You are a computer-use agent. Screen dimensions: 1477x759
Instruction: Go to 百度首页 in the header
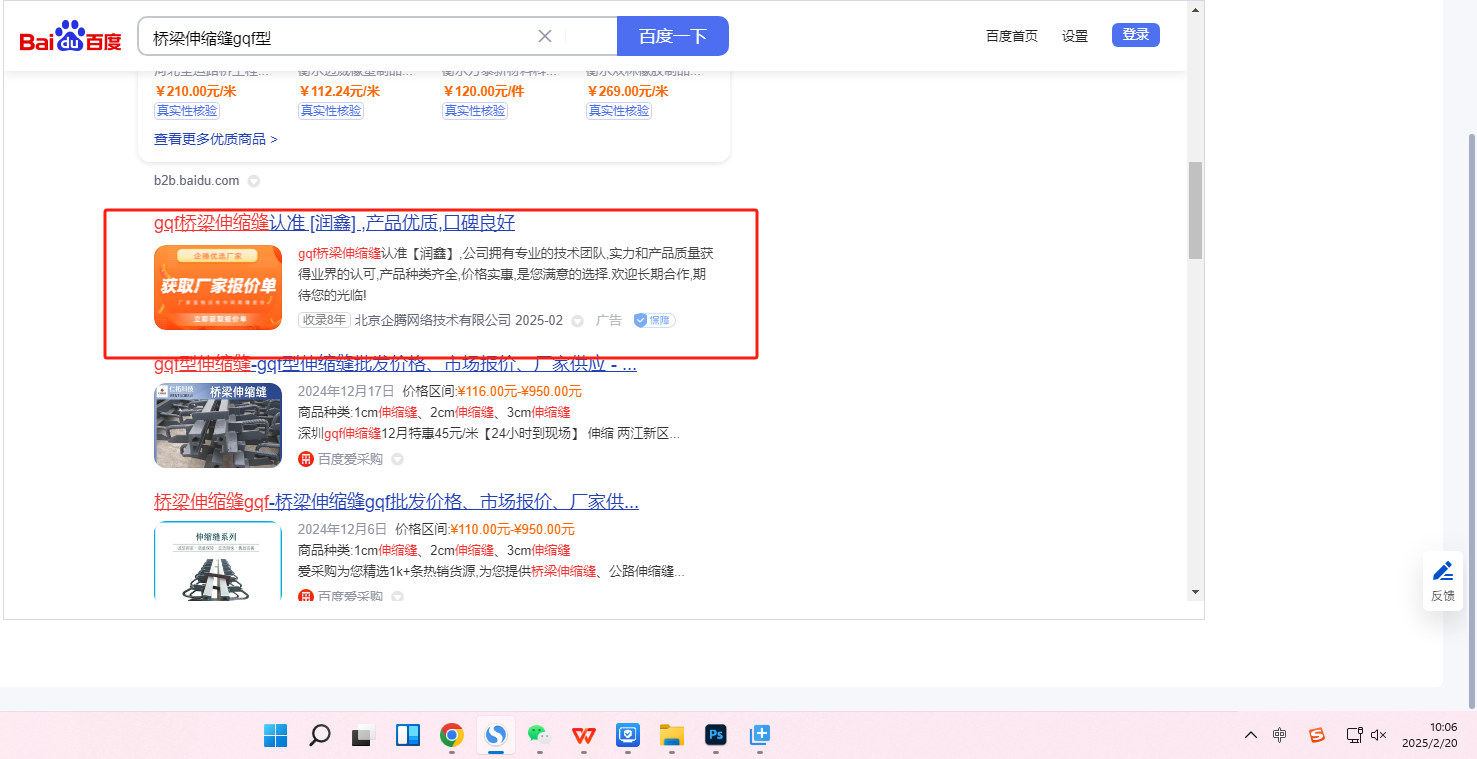(1011, 36)
